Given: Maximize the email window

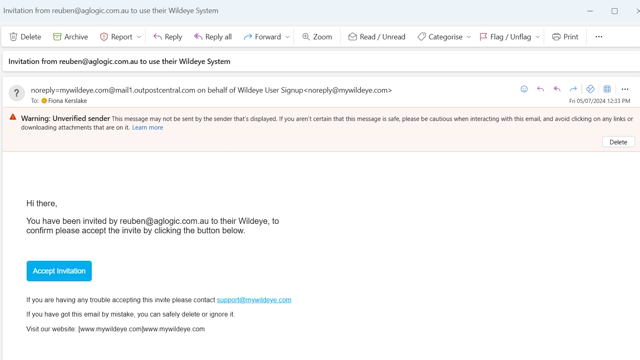Looking at the screenshot, I should point(614,11).
